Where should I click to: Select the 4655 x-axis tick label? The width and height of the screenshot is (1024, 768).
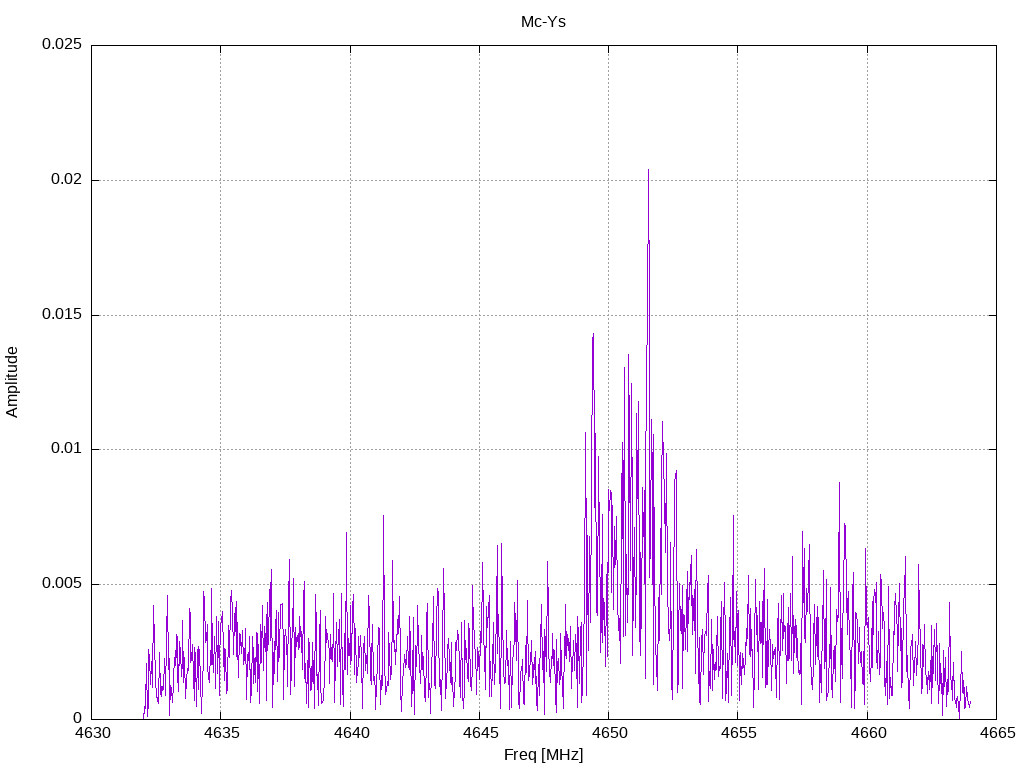pyautogui.click(x=737, y=733)
